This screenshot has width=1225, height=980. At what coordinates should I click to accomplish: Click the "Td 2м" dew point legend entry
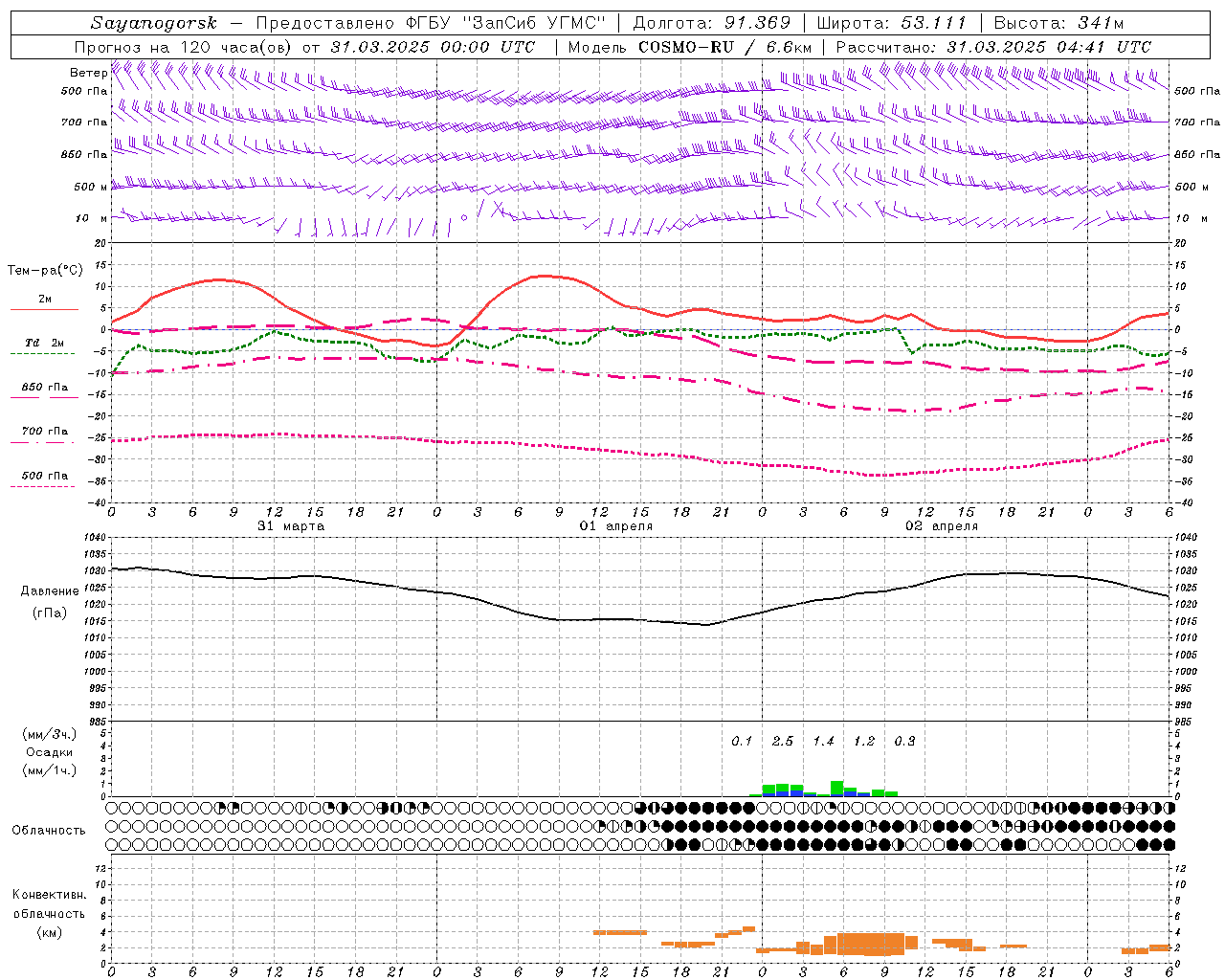pyautogui.click(x=44, y=343)
